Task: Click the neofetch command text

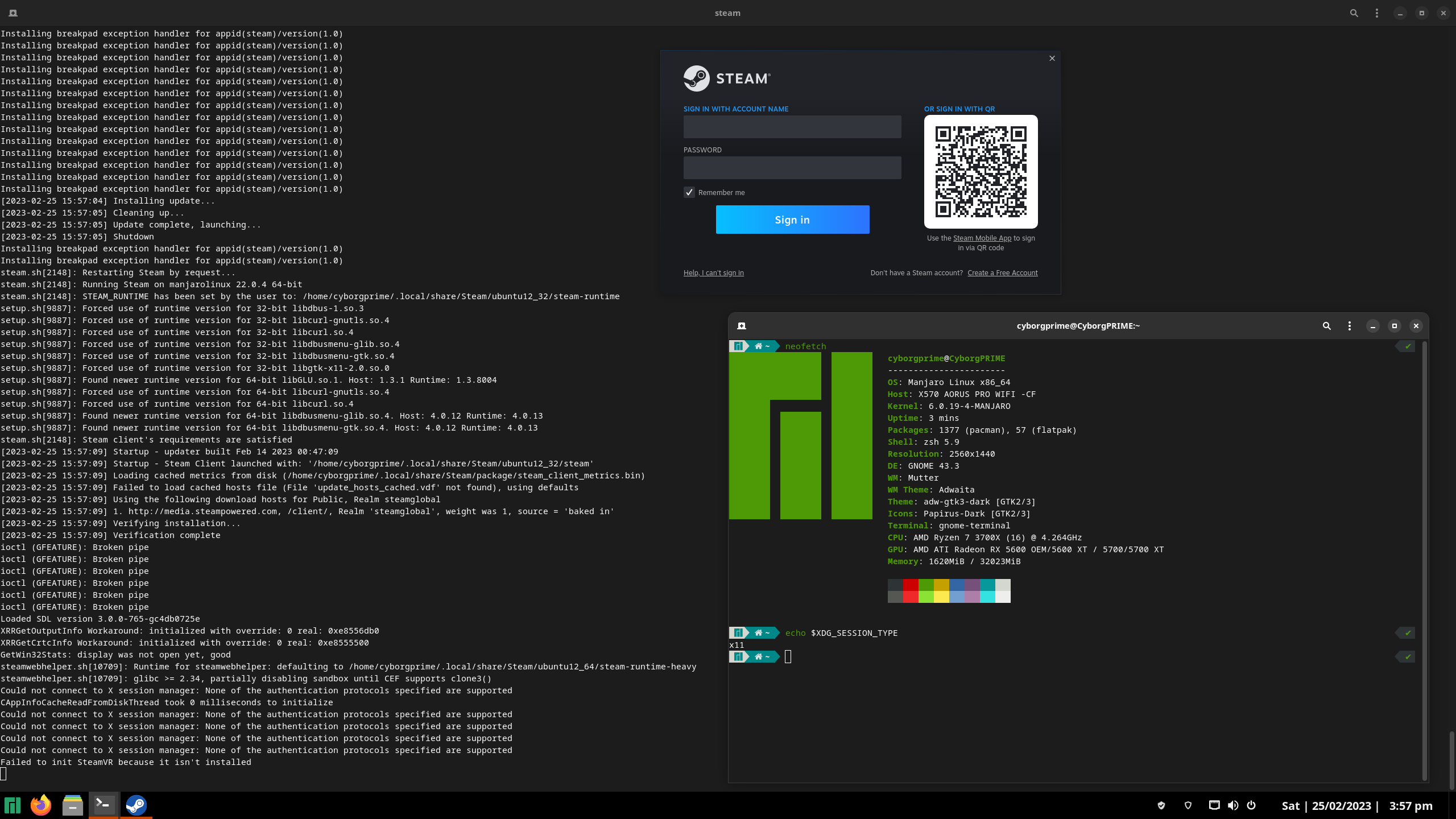Action: tap(805, 346)
